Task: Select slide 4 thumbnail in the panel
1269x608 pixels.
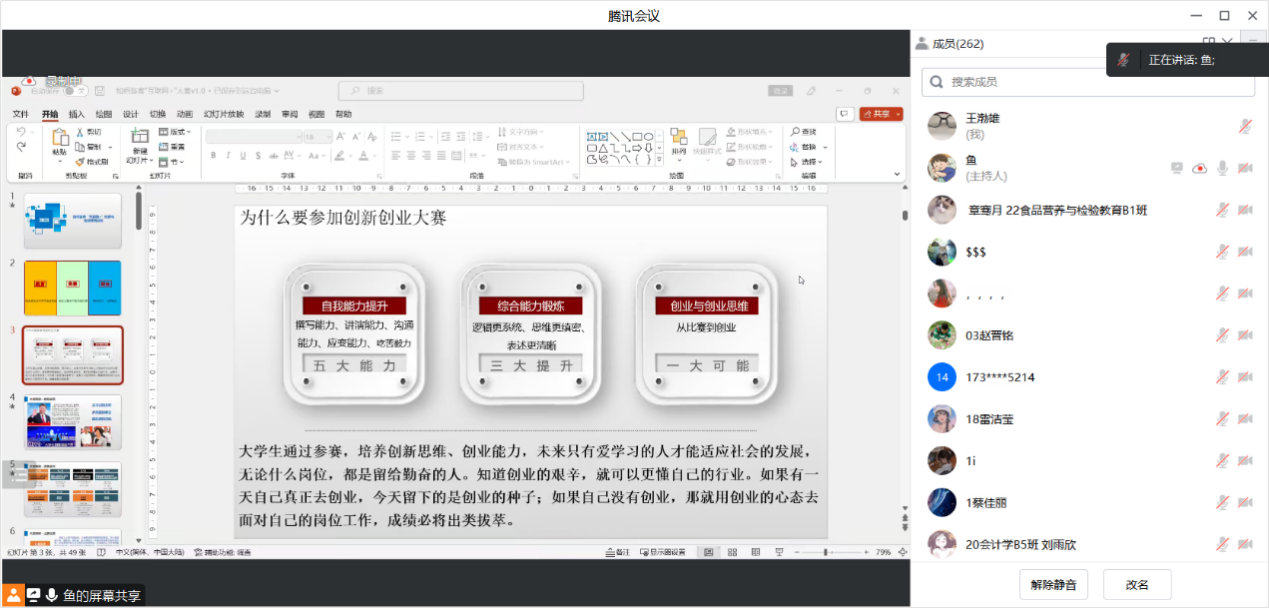Action: coord(72,422)
